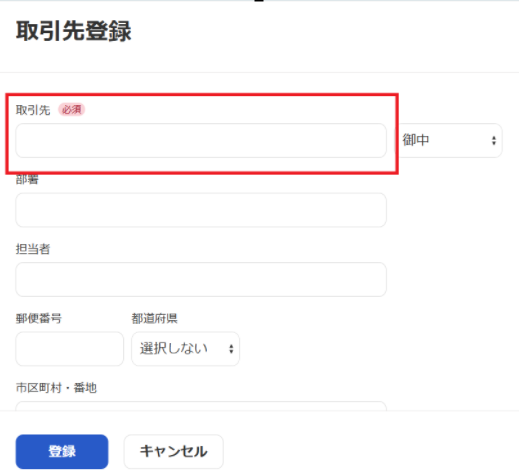The width and height of the screenshot is (519, 475).
Task: Click the 必須 required badge
Action: click(72, 110)
